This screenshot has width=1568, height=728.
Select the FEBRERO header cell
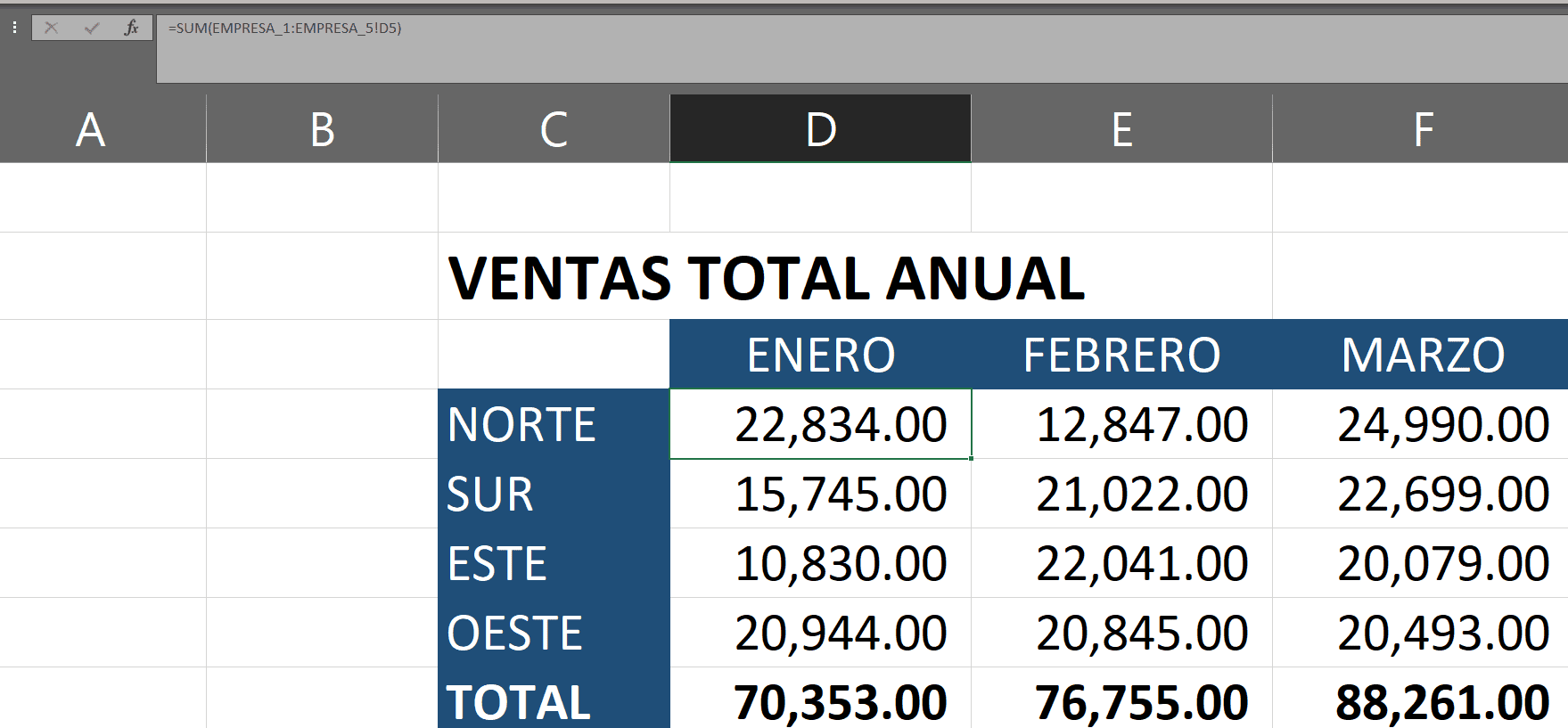tap(1121, 355)
